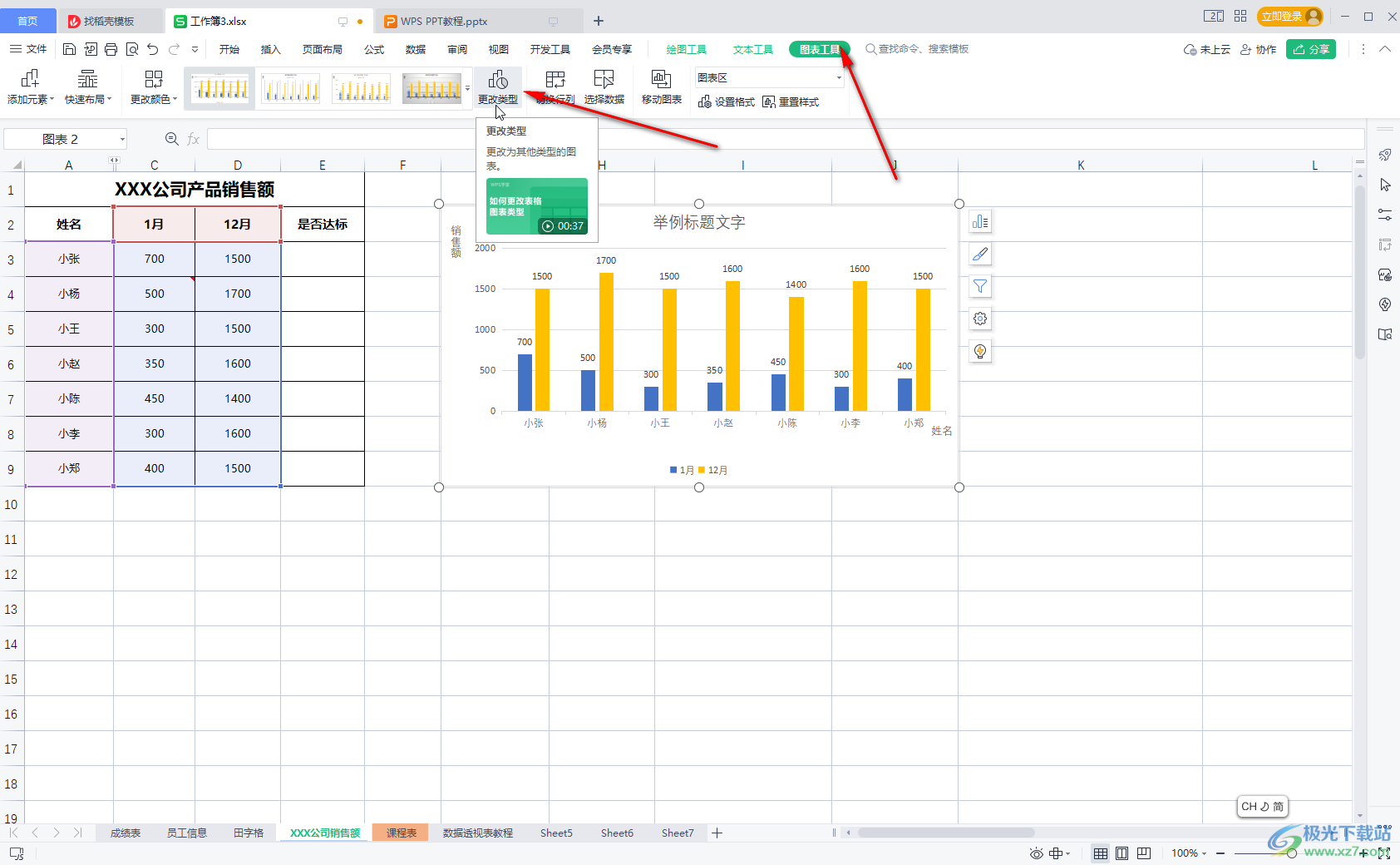
Task: Click the Print icon in quick access toolbar
Action: tap(111, 50)
